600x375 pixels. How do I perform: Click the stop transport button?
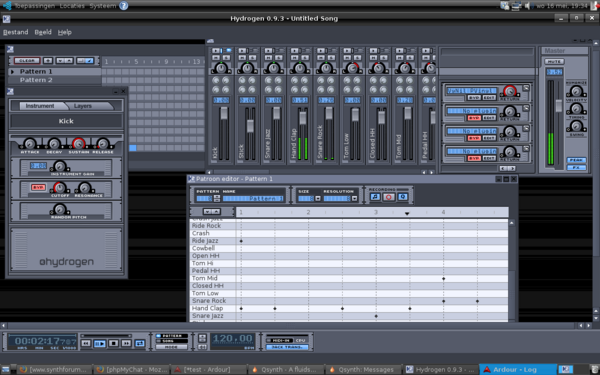coord(113,343)
